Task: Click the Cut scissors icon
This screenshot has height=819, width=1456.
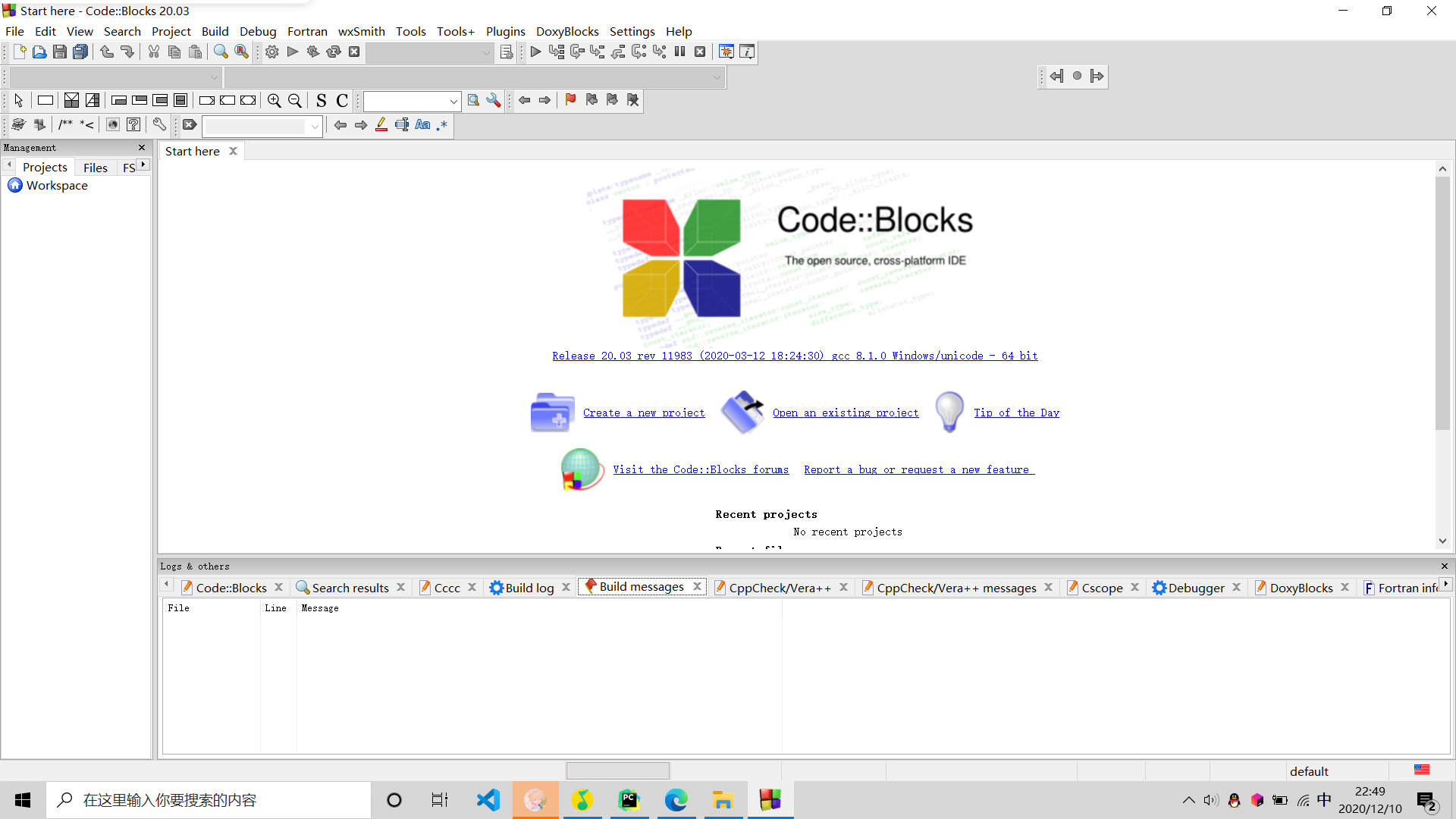Action: (x=154, y=52)
